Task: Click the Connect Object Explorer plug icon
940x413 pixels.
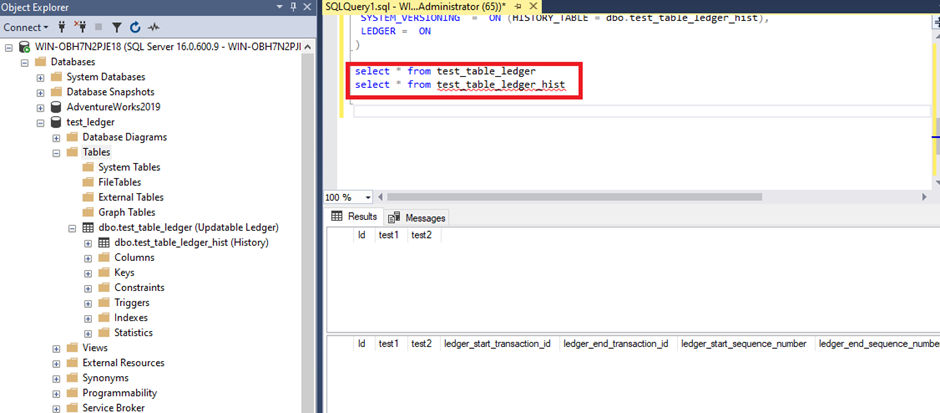Action: coord(62,27)
